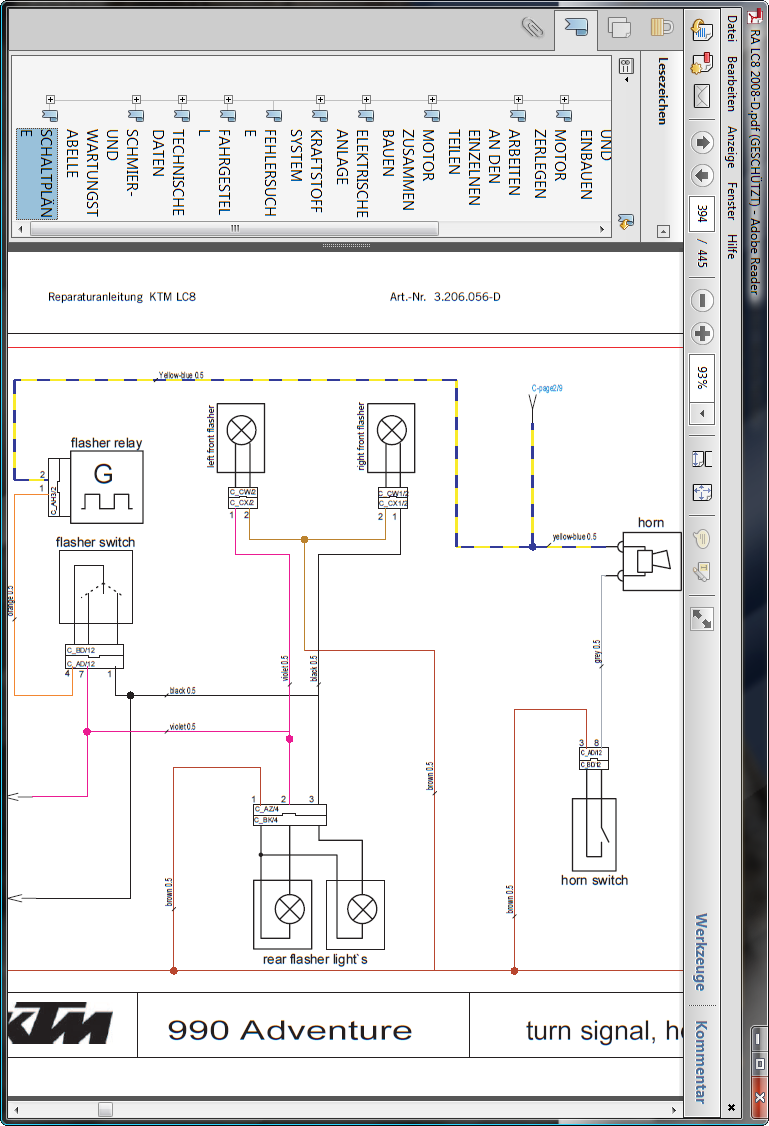Image resolution: width=769 pixels, height=1126 pixels.
Task: Click the previous page arrow button
Action: pos(702,141)
